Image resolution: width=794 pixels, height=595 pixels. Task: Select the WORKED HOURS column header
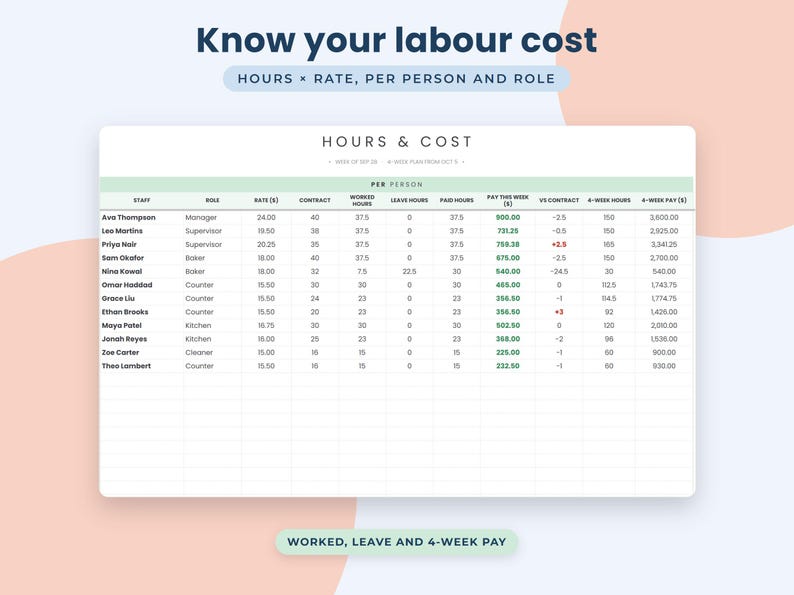[362, 201]
